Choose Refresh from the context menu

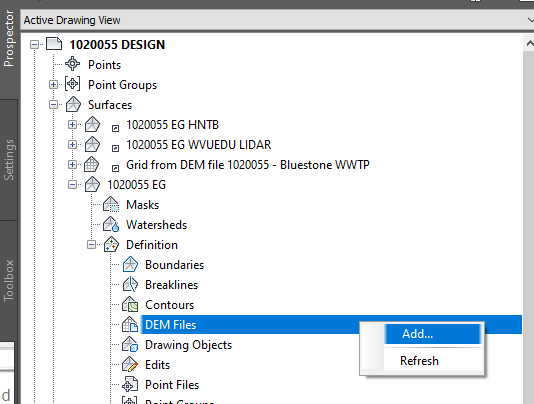click(433, 360)
